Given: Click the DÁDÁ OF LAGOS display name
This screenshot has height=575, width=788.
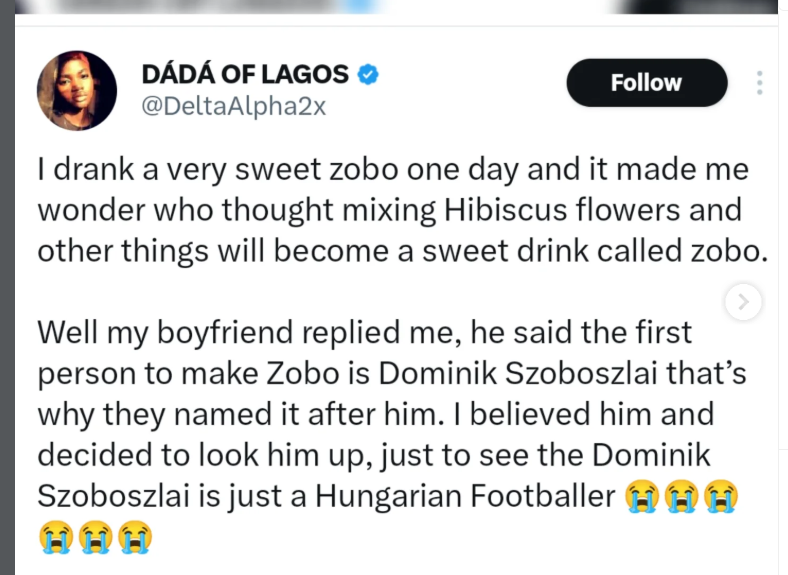Looking at the screenshot, I should 245,75.
